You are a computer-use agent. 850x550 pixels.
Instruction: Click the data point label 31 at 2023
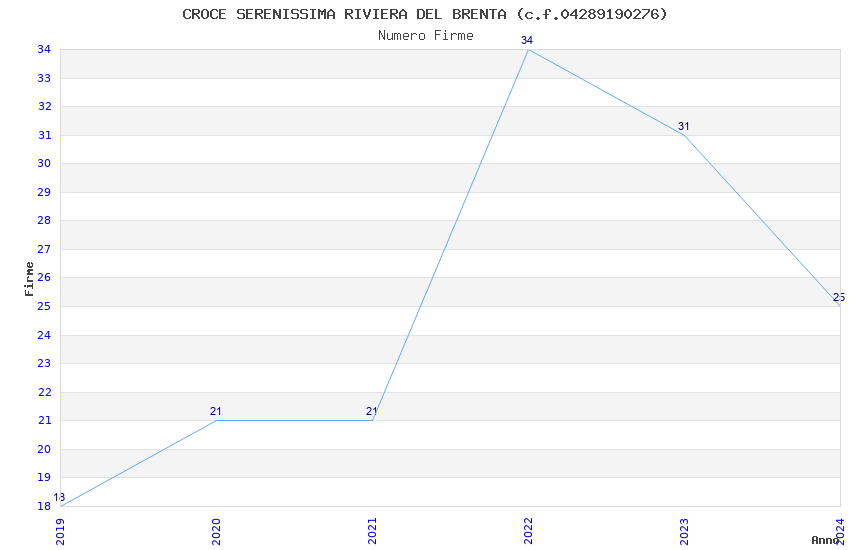(684, 126)
